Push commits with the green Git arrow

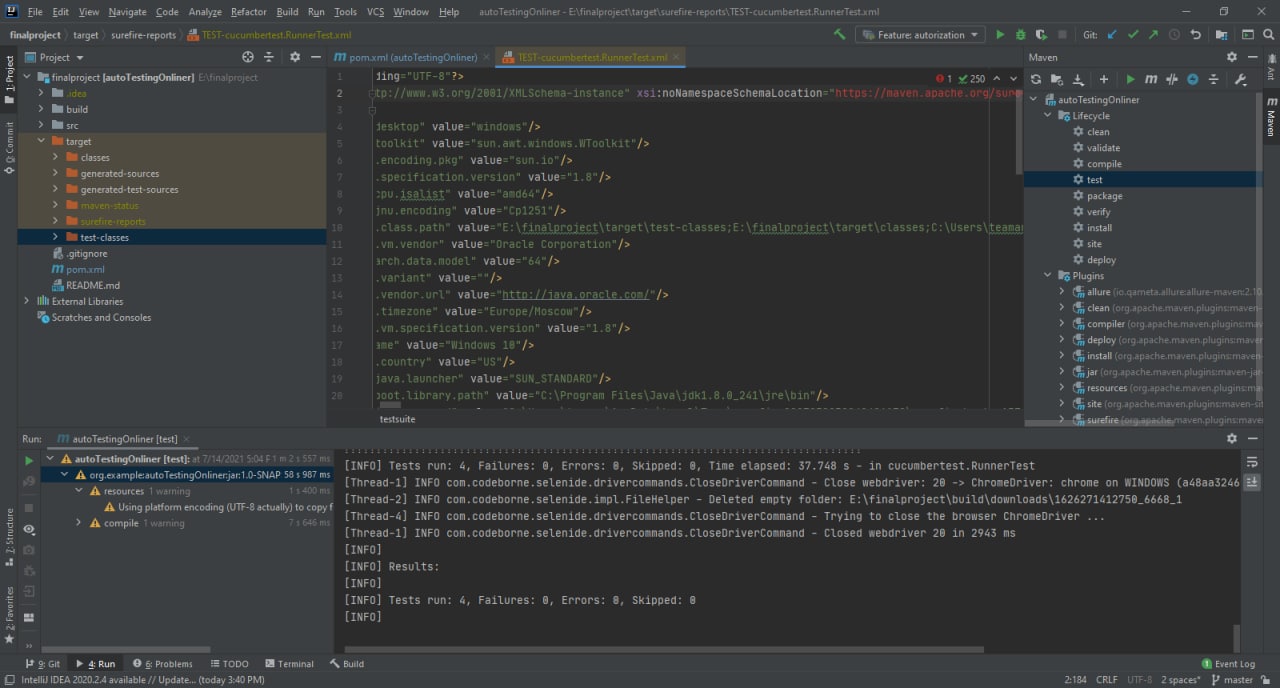coord(1154,35)
